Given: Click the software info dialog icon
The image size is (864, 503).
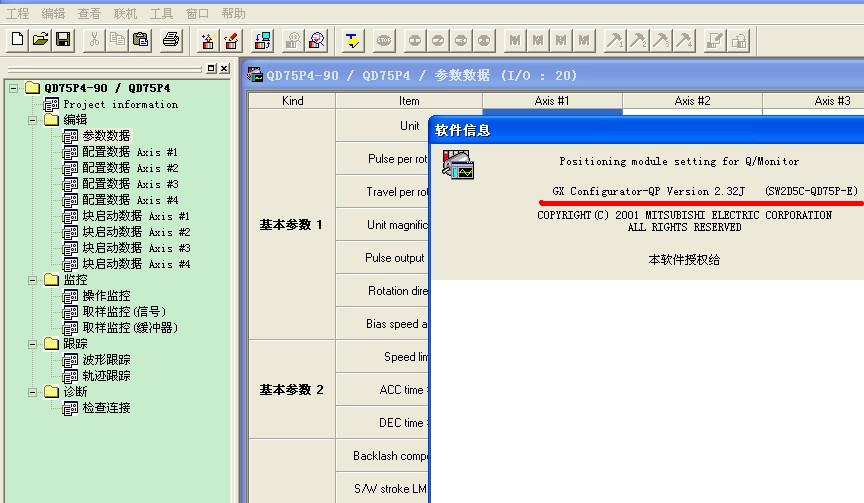Looking at the screenshot, I should (x=459, y=166).
